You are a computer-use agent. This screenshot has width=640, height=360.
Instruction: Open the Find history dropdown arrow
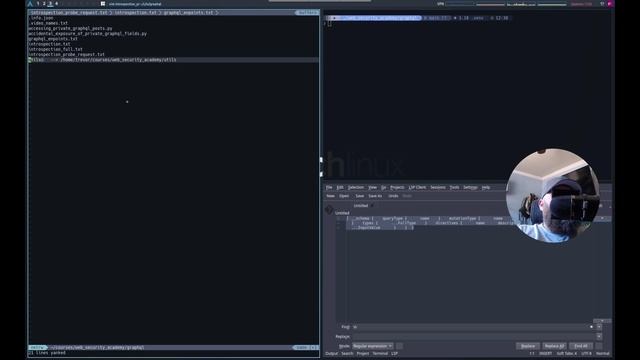point(599,327)
